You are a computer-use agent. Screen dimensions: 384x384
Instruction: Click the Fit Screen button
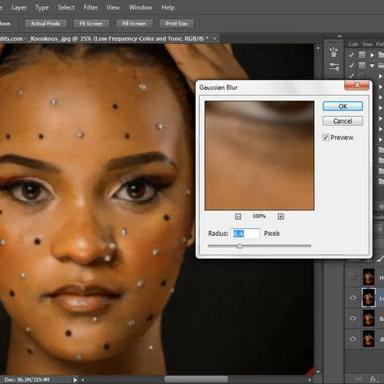[91, 23]
